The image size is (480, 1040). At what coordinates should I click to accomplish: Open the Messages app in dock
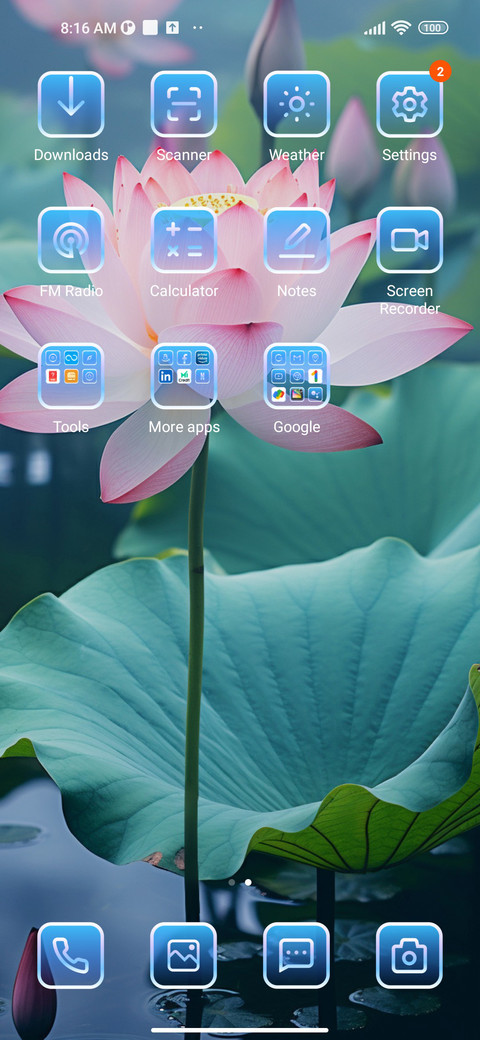[x=296, y=956]
